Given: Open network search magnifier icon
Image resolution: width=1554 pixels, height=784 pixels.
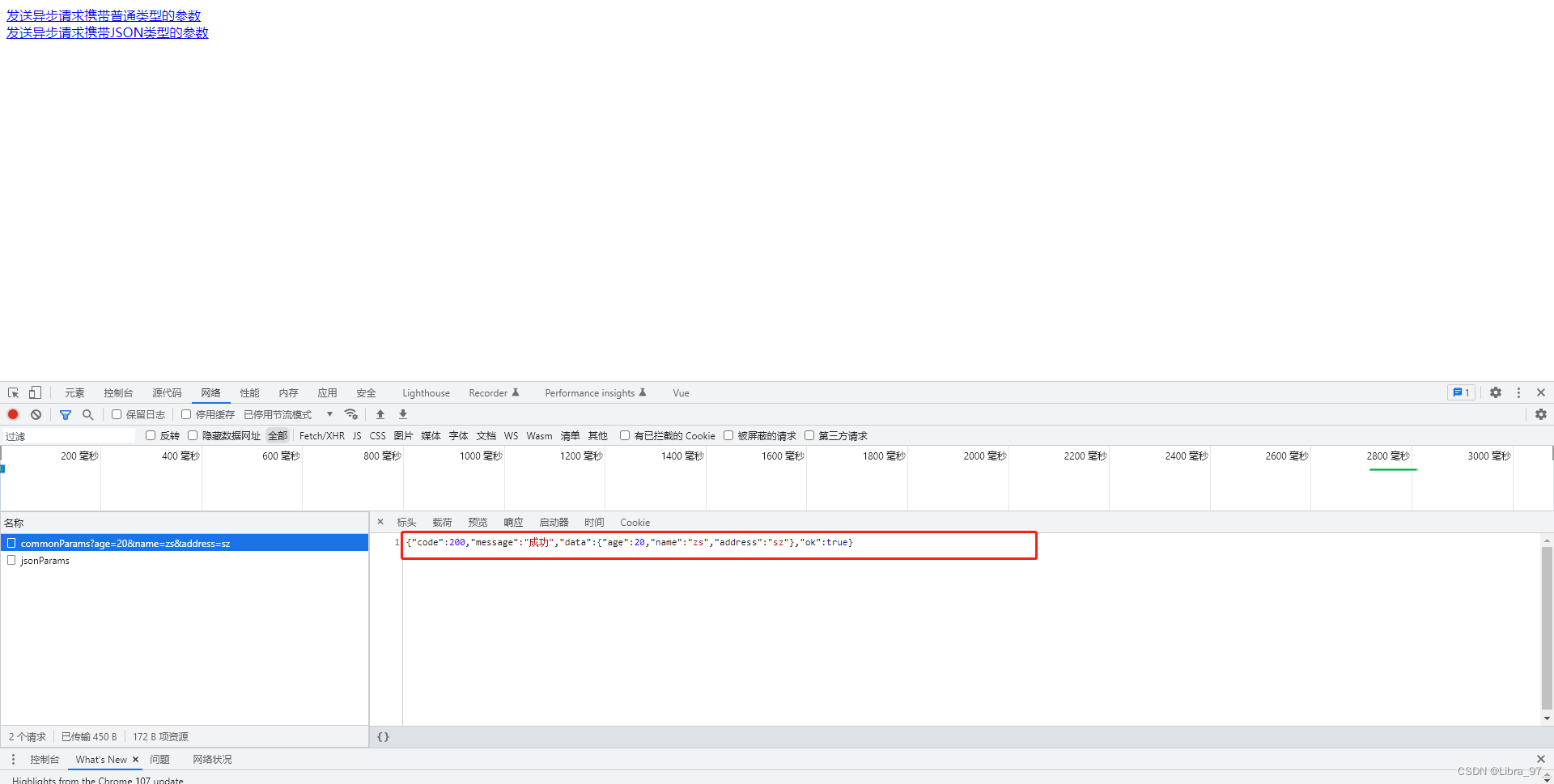Looking at the screenshot, I should coord(87,414).
